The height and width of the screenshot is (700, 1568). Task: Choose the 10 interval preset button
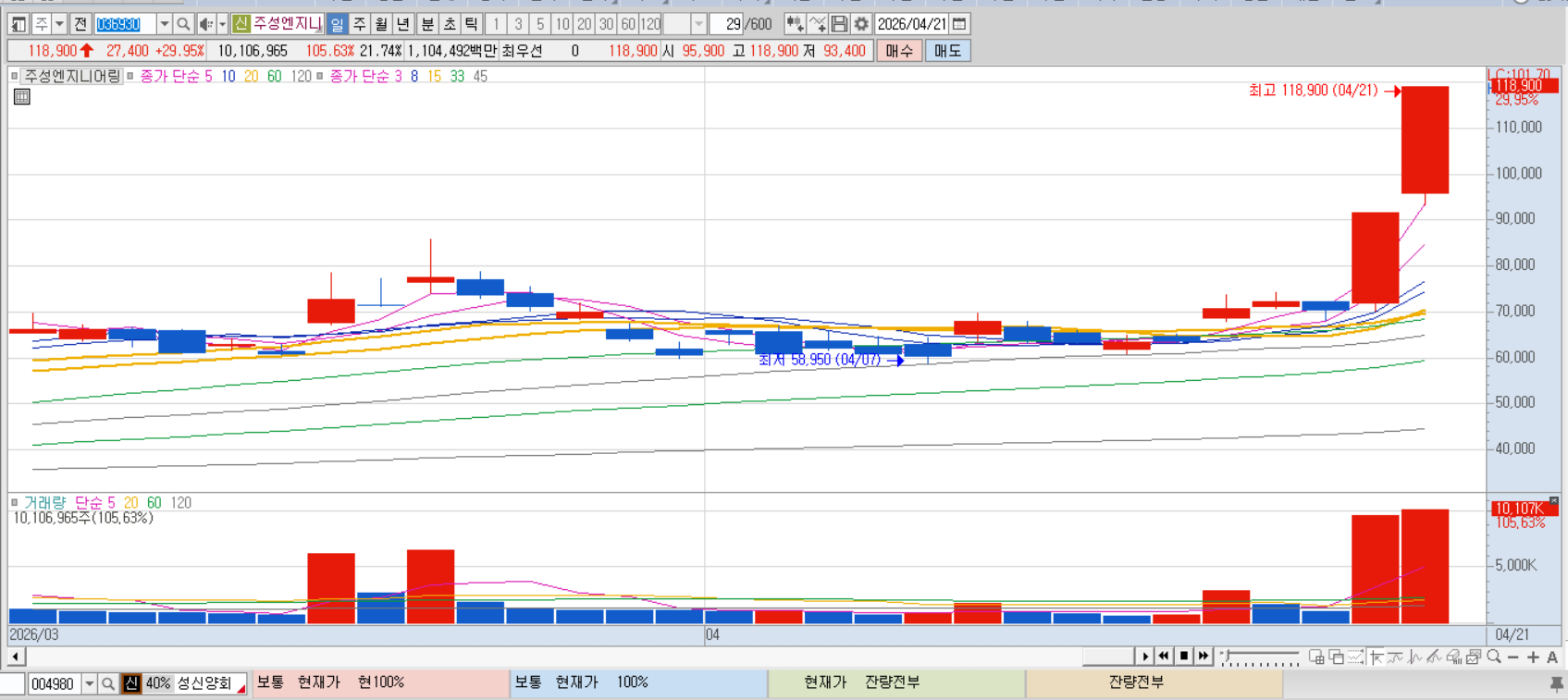pyautogui.click(x=562, y=24)
